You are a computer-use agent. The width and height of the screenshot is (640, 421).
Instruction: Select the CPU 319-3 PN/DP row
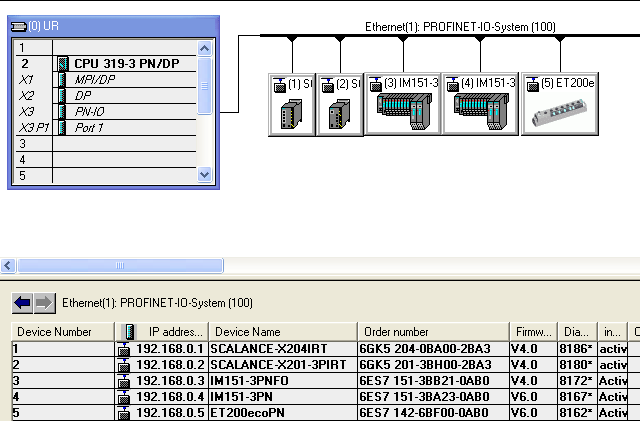[x=106, y=64]
